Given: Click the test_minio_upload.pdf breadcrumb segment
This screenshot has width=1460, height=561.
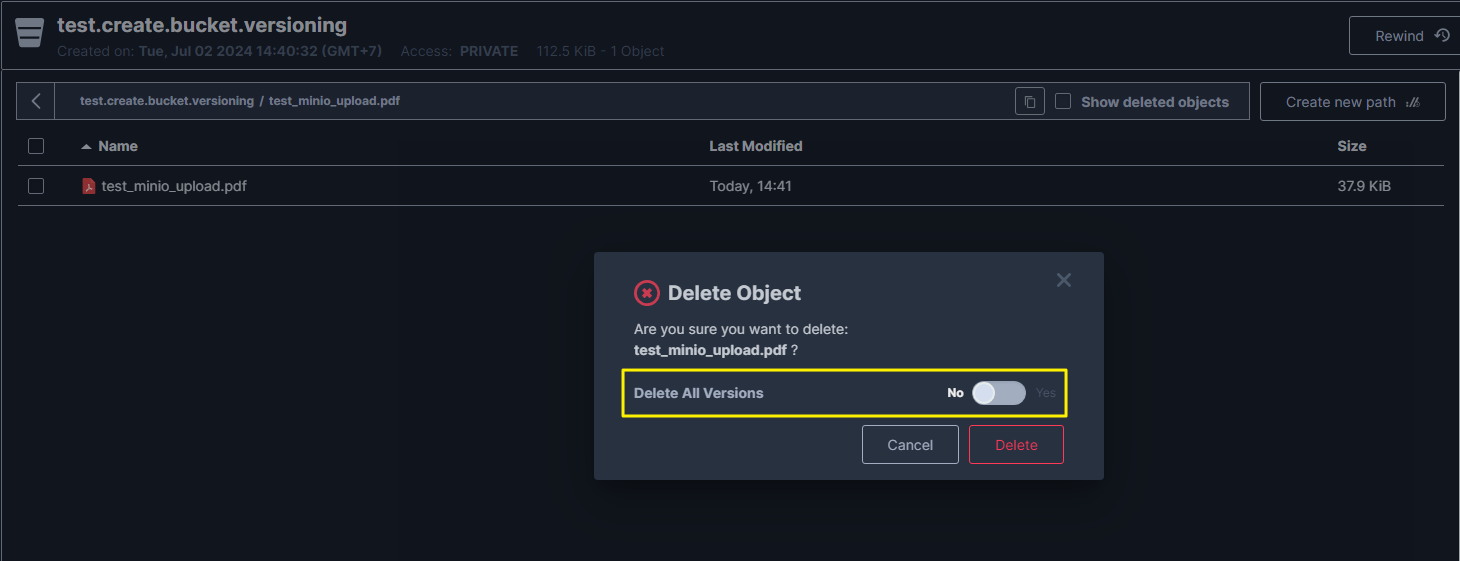Looking at the screenshot, I should [334, 101].
